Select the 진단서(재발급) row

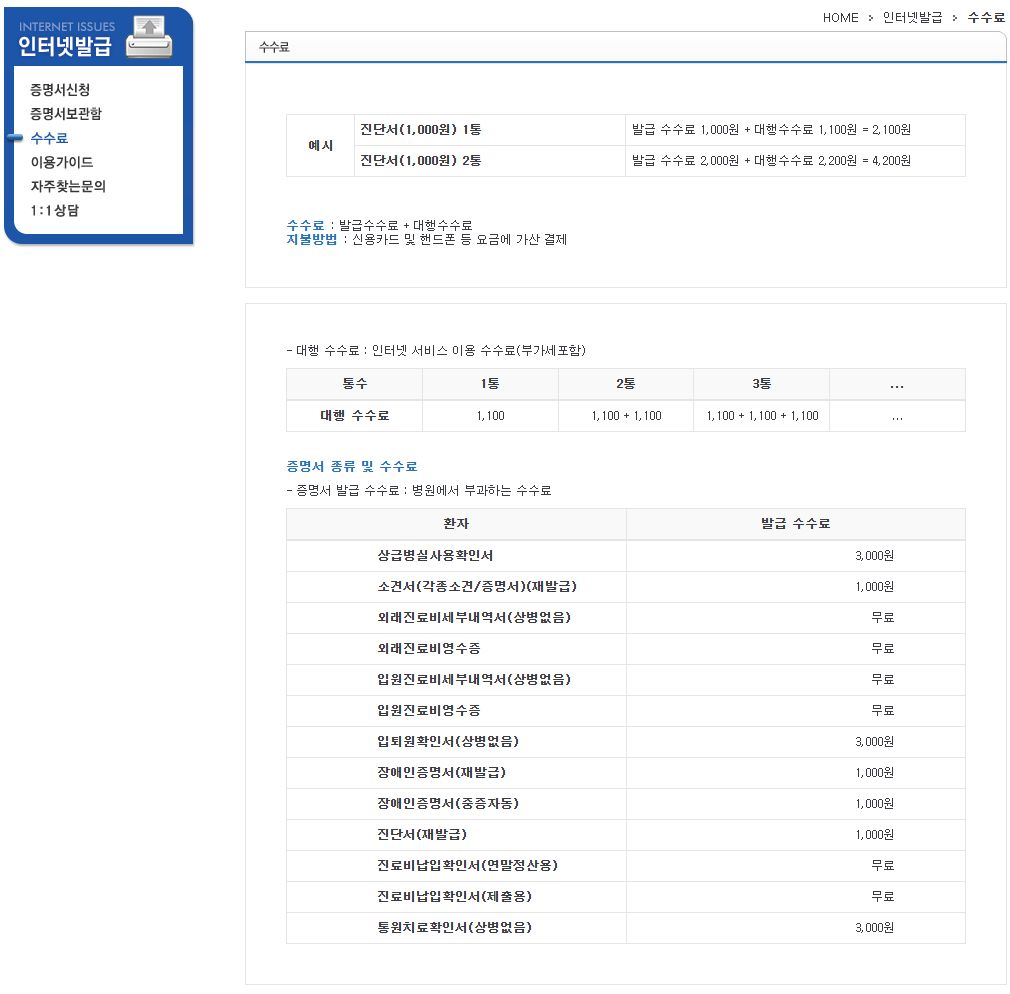(625, 834)
